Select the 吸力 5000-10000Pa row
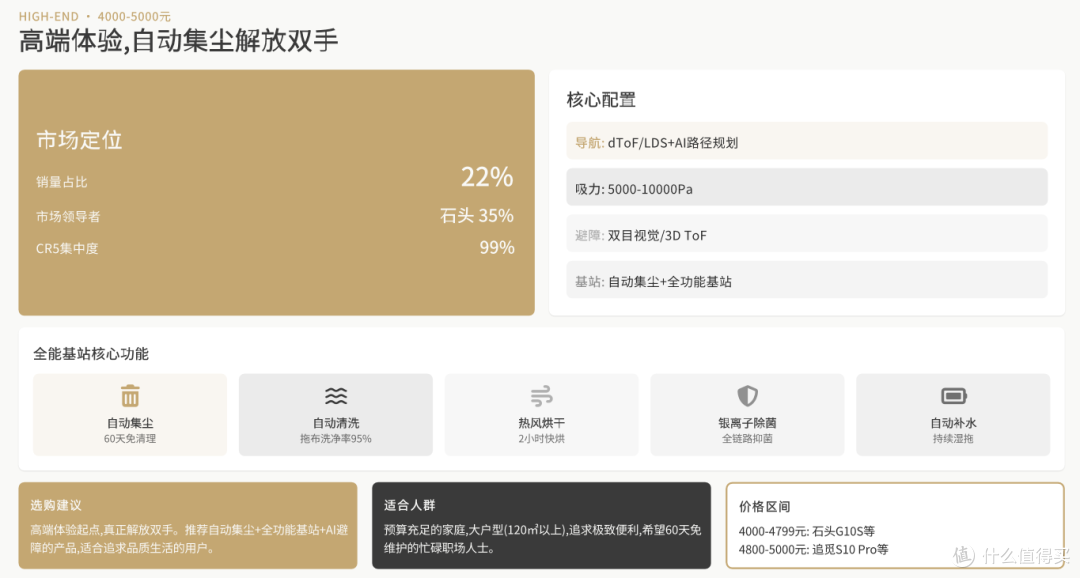The width and height of the screenshot is (1080, 578). pos(807,187)
